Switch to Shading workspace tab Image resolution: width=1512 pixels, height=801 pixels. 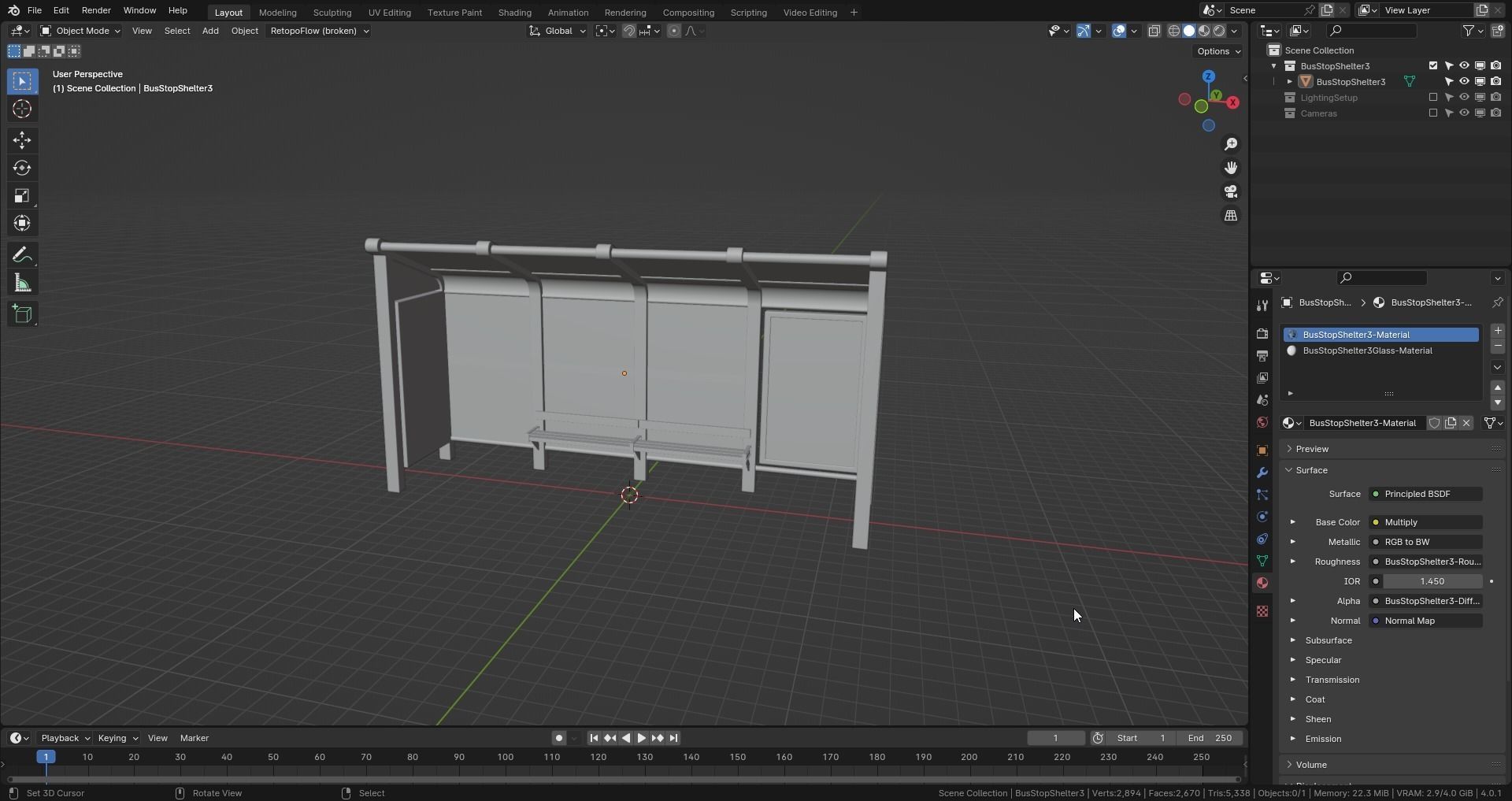[x=514, y=13]
